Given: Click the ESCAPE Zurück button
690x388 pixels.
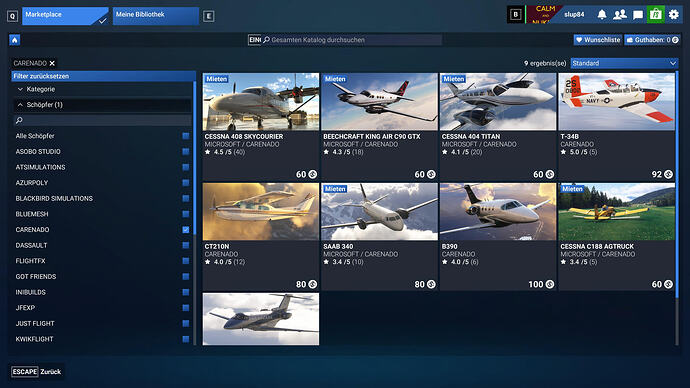Looking at the screenshot, I should pyautogui.click(x=37, y=372).
